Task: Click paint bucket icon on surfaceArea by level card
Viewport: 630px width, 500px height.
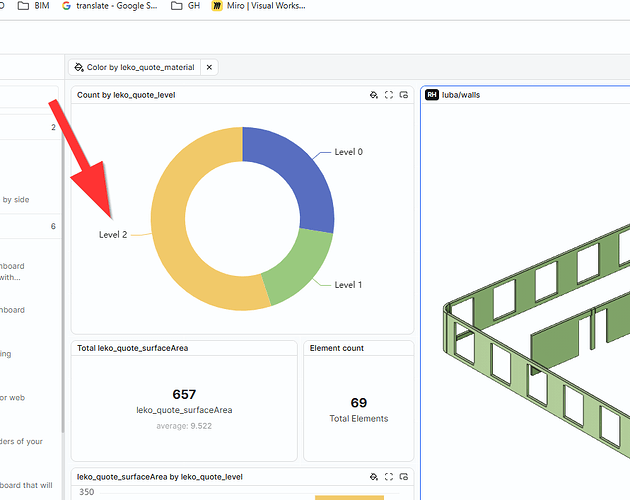Action: (374, 477)
